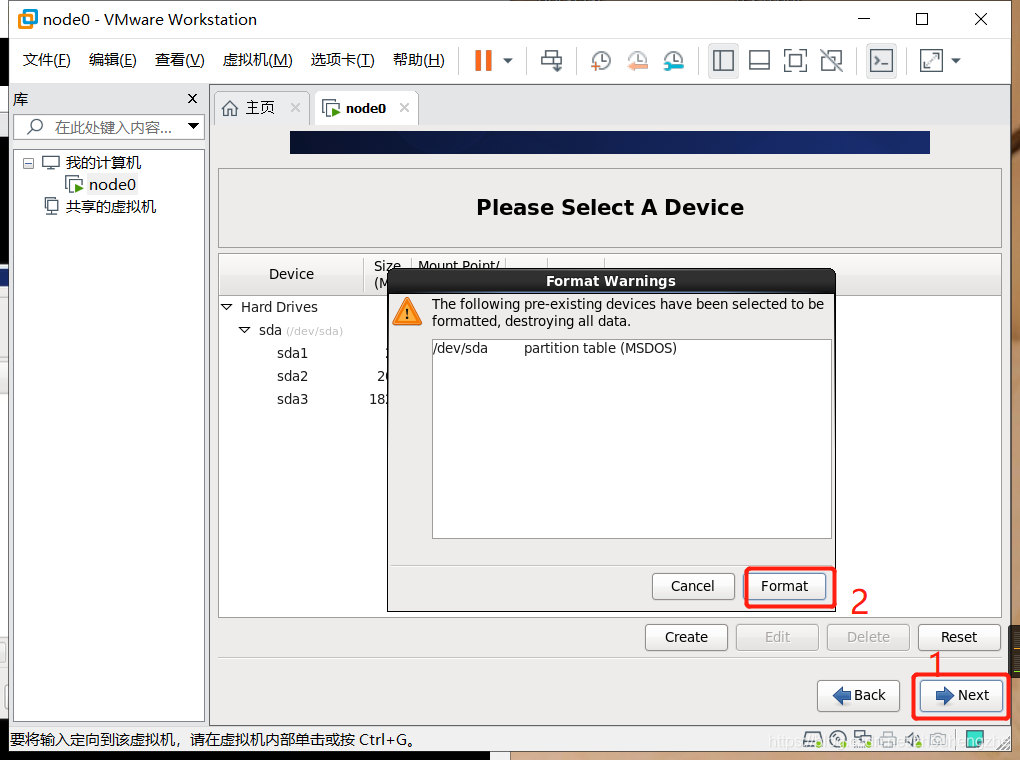Toggle the thumbnail bar view icon

pos(759,61)
